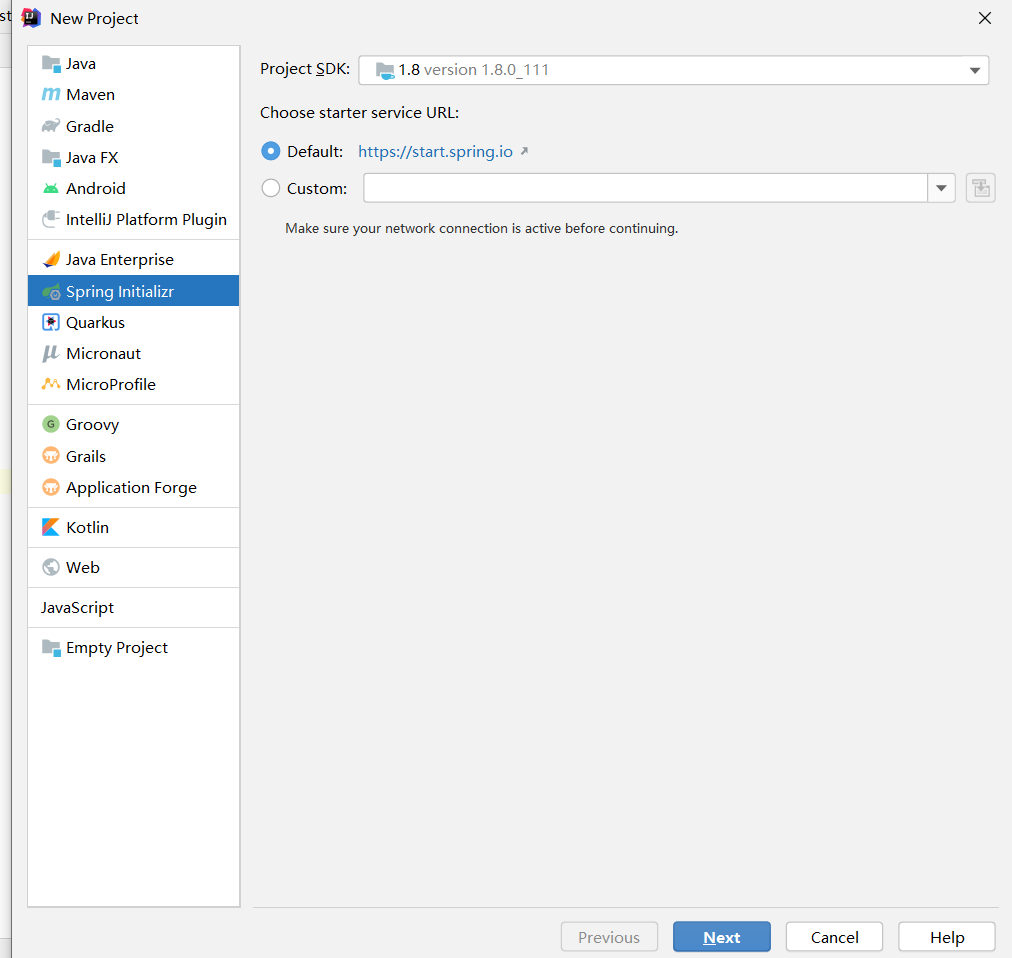Click the disabled Previous button

click(x=609, y=937)
